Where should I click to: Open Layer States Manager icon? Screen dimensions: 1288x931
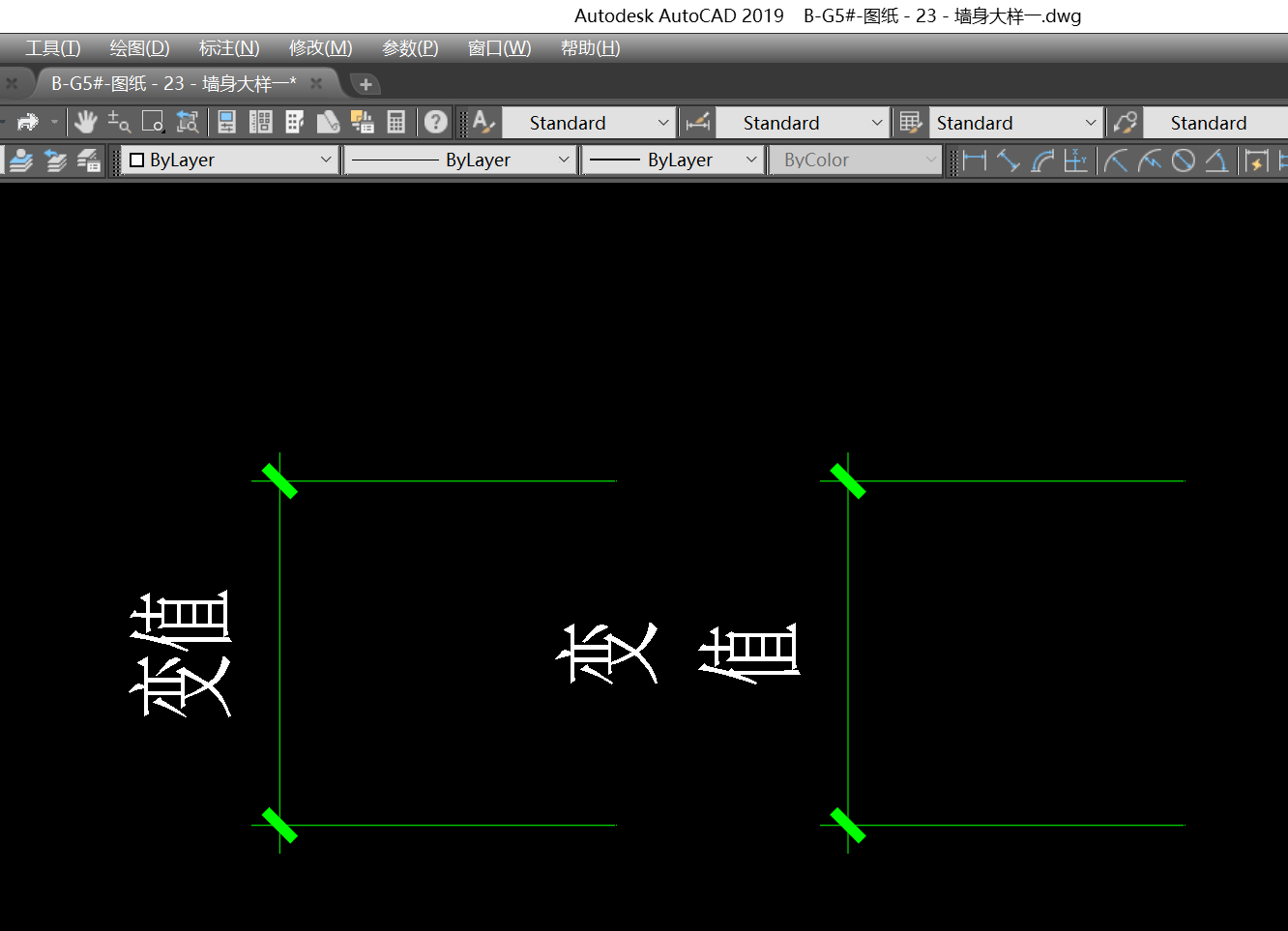pyautogui.click(x=88, y=160)
